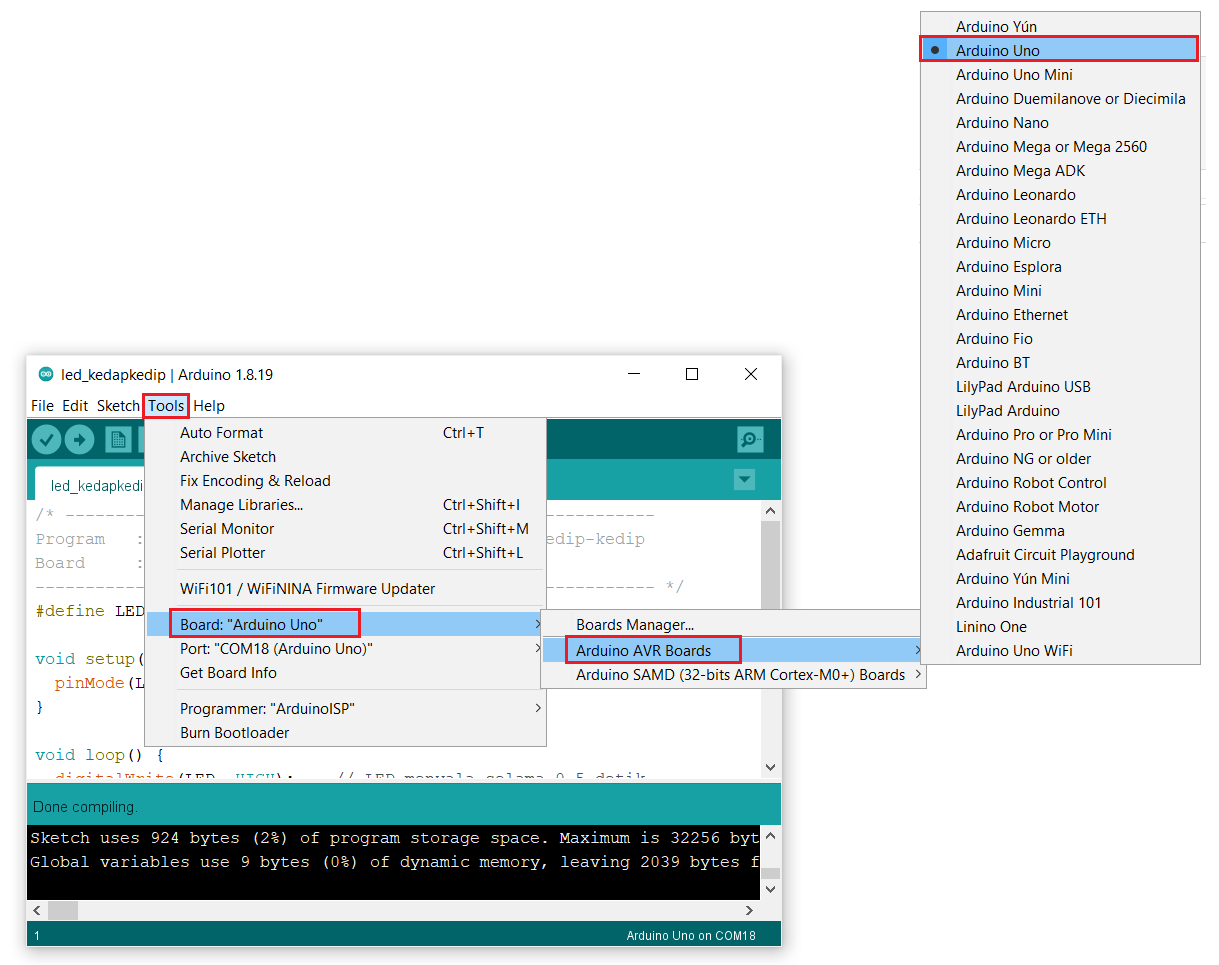Select Burn Bootloader

pyautogui.click(x=346, y=733)
